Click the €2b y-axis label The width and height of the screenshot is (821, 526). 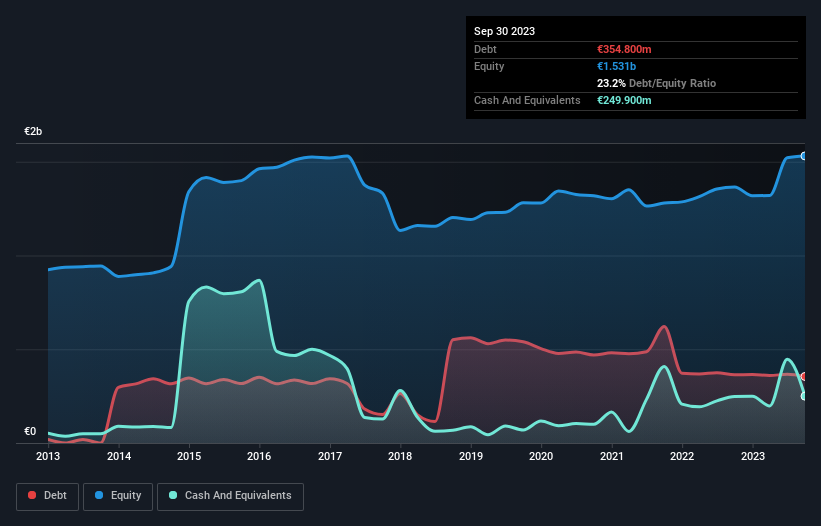point(33,131)
